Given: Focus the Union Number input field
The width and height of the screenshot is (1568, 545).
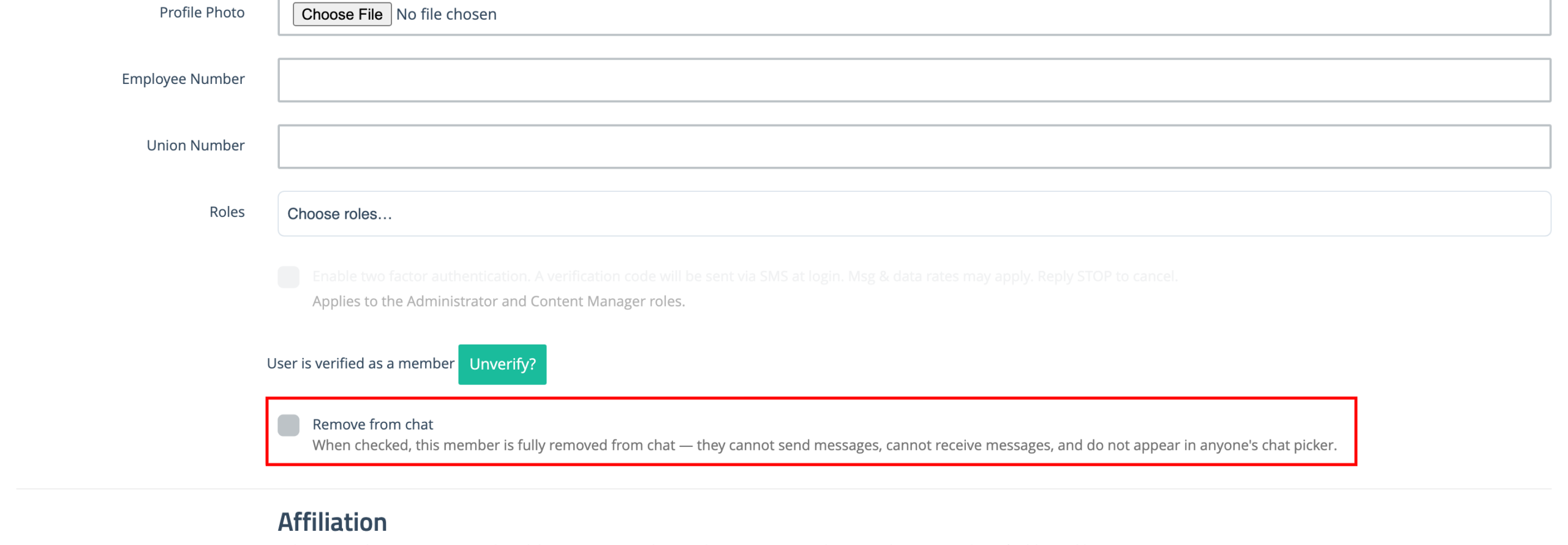Looking at the screenshot, I should [914, 147].
